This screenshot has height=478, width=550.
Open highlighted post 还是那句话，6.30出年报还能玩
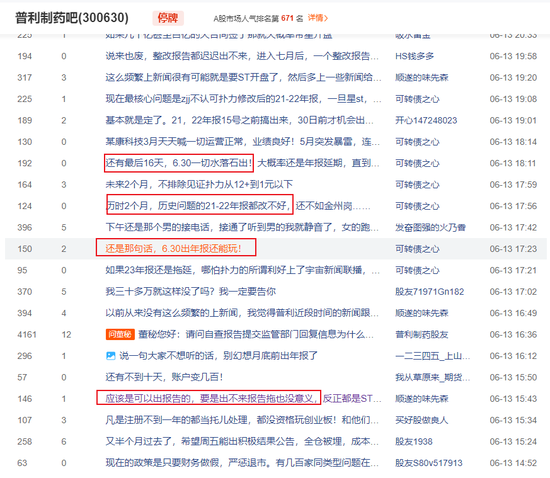point(174,249)
